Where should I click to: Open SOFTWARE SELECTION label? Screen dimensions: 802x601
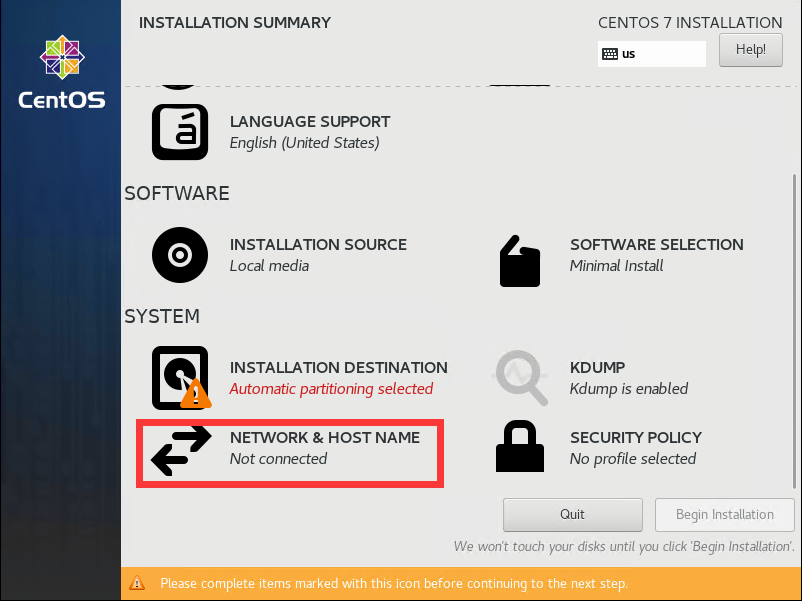pyautogui.click(x=657, y=244)
